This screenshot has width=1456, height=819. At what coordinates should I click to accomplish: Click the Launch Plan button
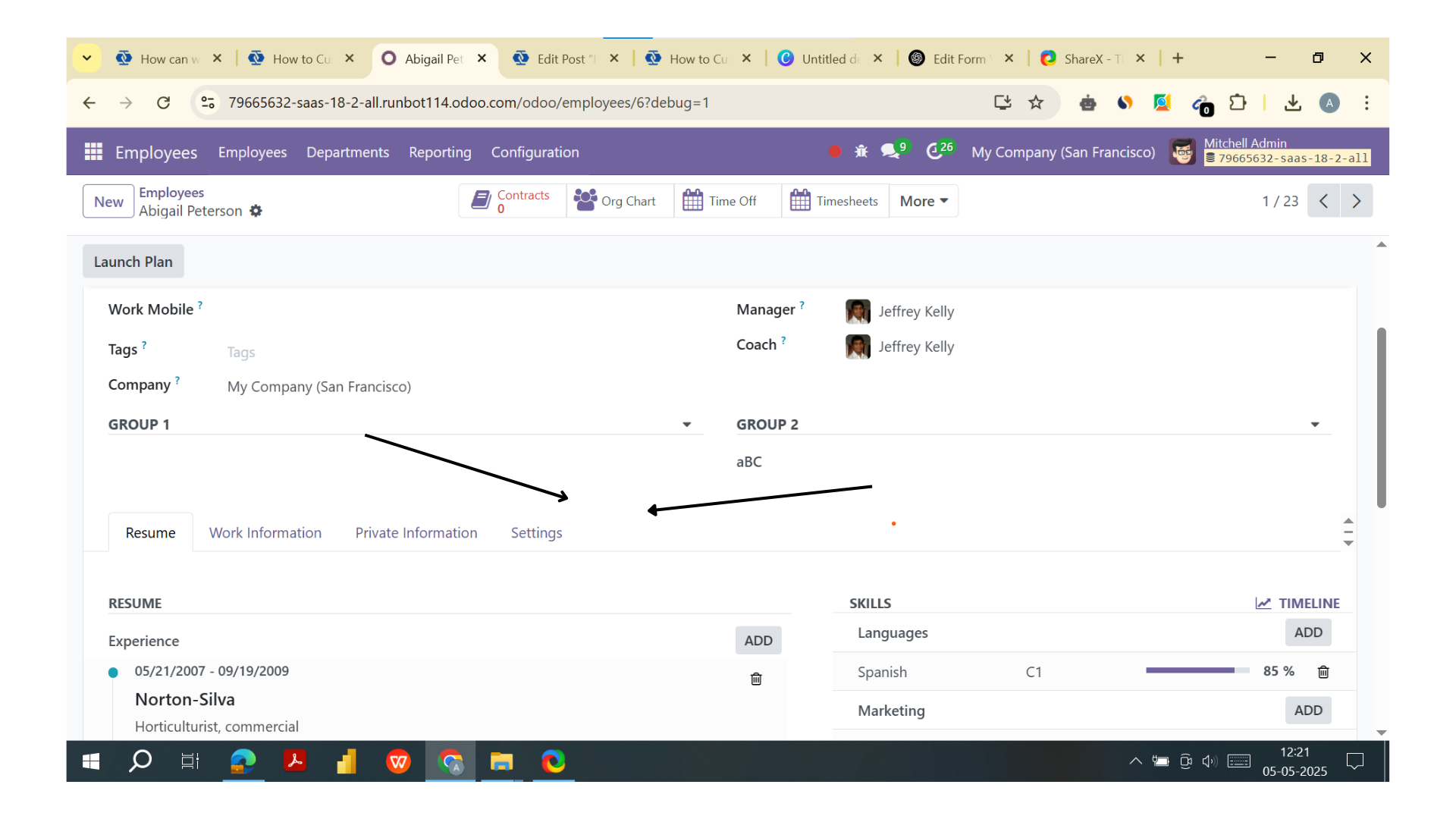click(133, 261)
